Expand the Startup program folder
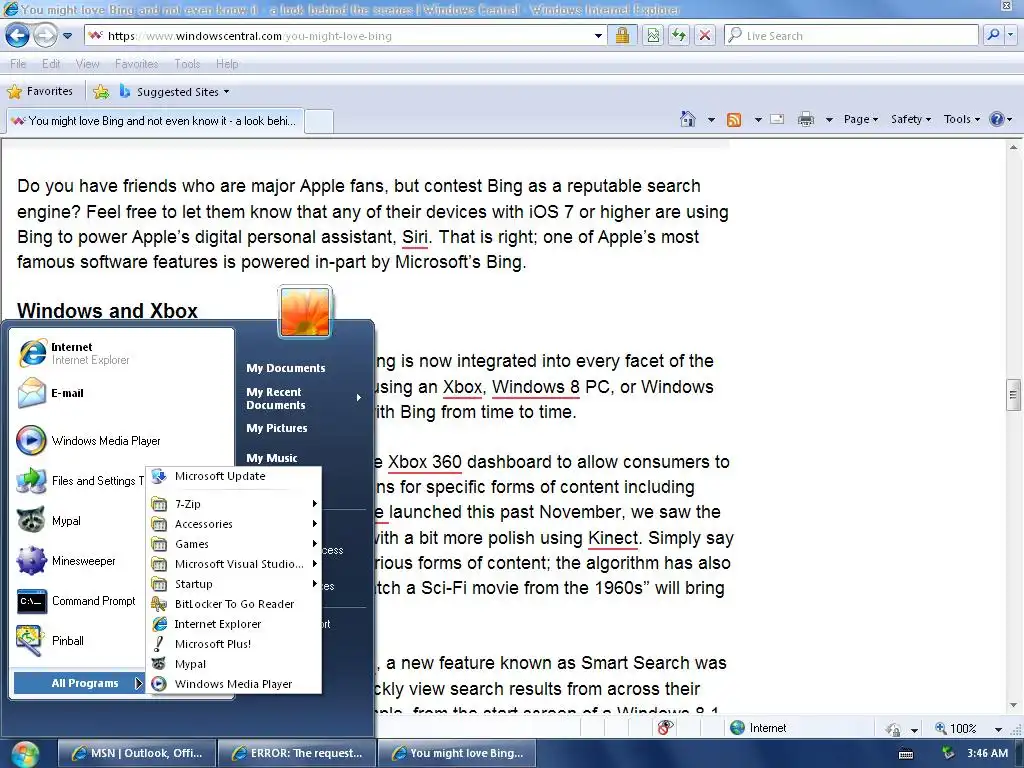 [234, 584]
